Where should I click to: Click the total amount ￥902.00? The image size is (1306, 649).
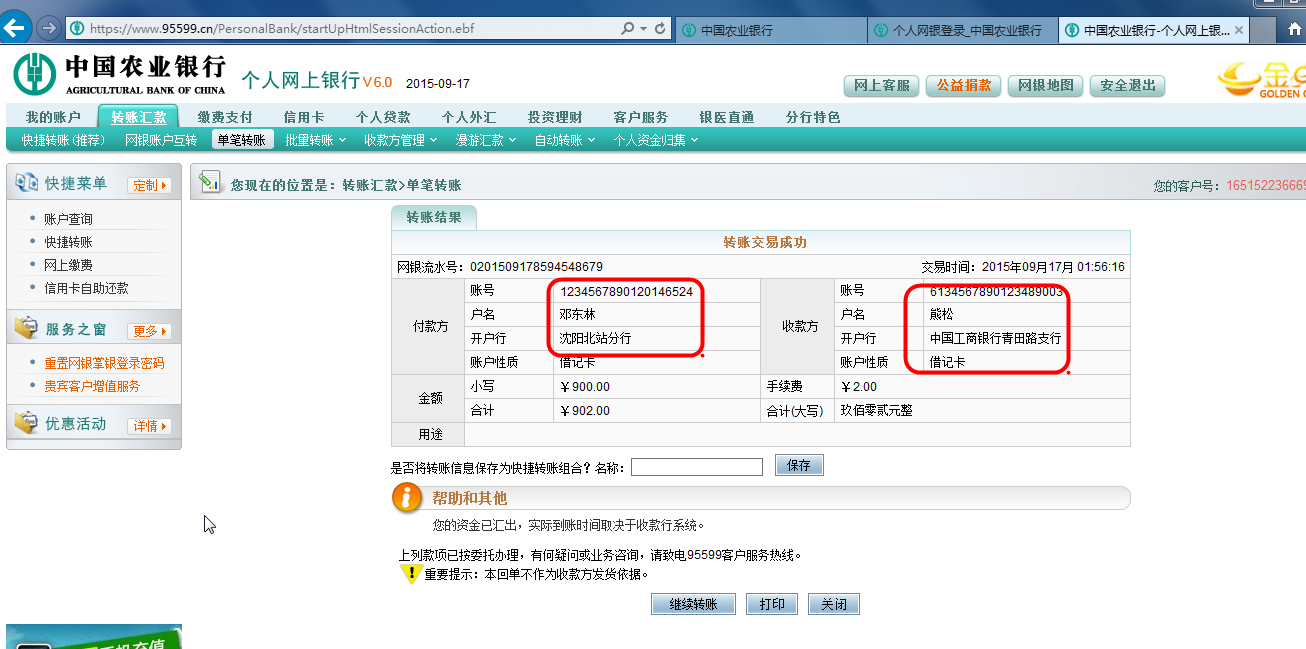click(x=584, y=411)
